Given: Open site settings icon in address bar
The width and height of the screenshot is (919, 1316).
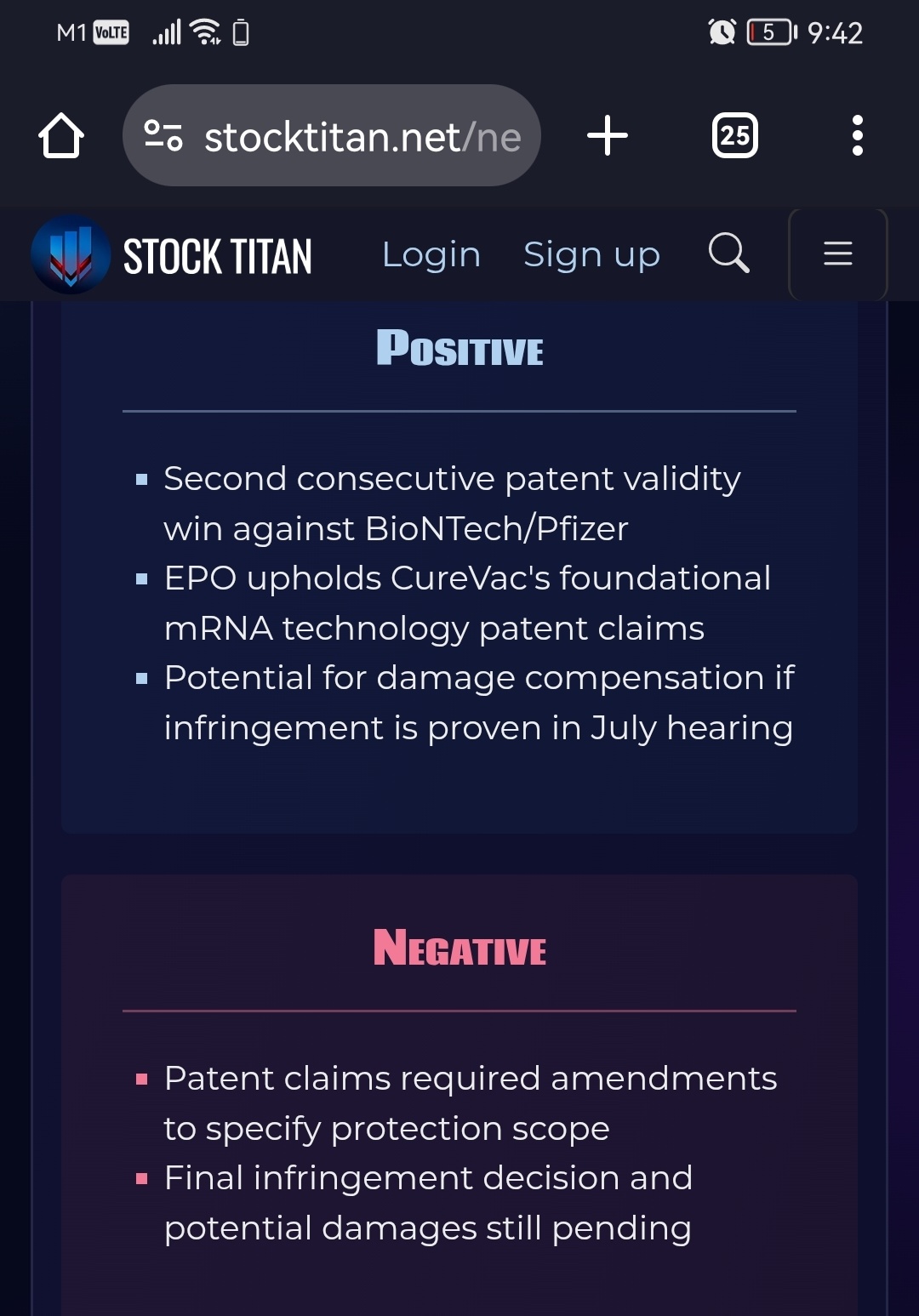Looking at the screenshot, I should (x=163, y=135).
